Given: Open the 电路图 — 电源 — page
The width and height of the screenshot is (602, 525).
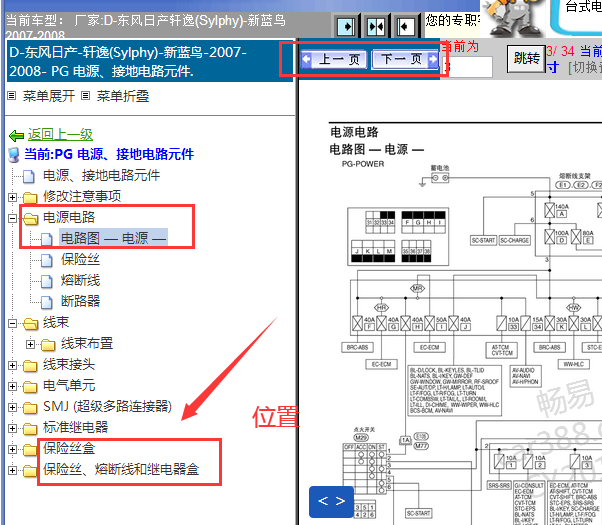Looking at the screenshot, I should tap(114, 238).
